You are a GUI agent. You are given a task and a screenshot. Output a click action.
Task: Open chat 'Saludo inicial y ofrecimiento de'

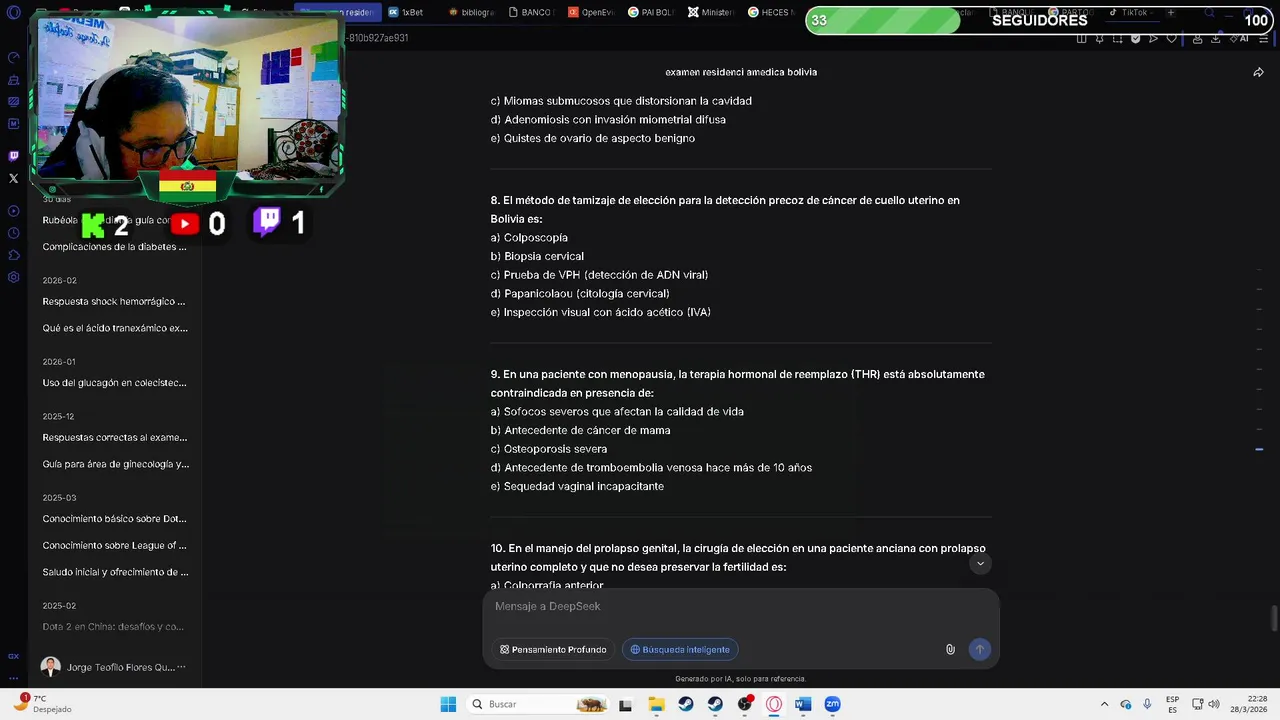point(114,572)
